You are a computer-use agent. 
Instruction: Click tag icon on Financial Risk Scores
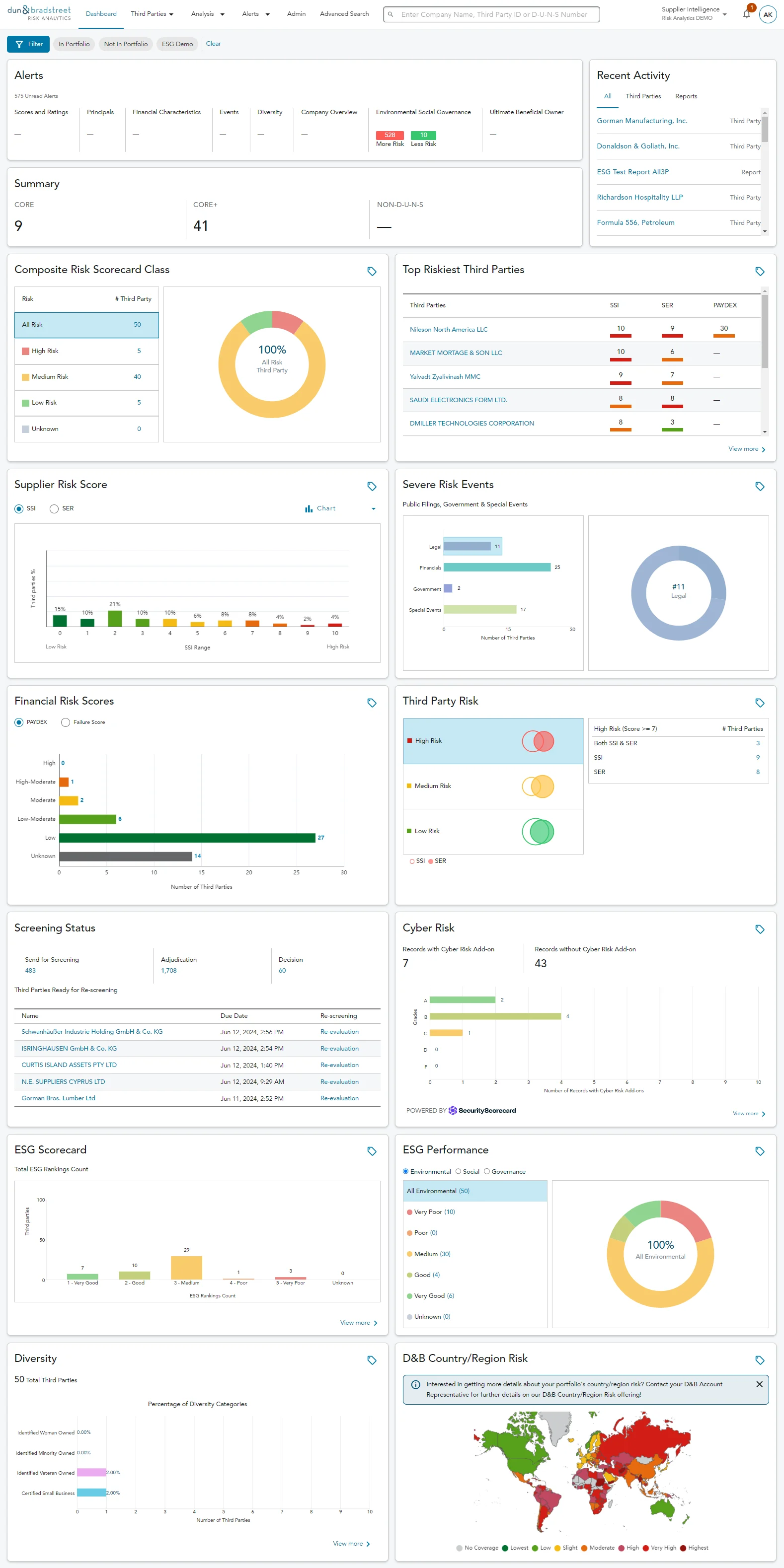[372, 703]
